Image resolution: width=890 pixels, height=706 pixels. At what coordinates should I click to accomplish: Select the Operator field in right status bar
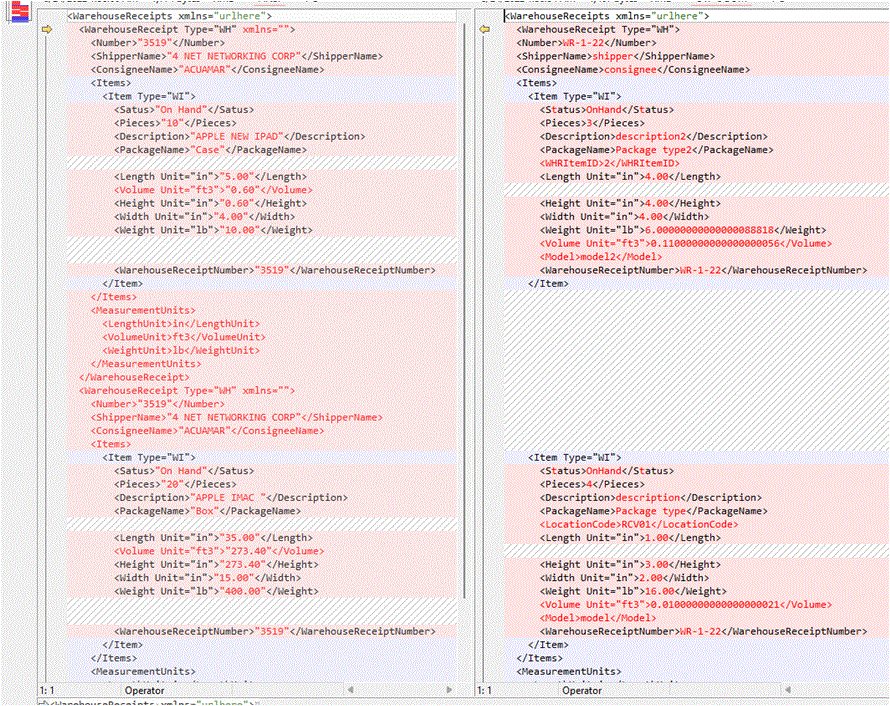(x=583, y=690)
